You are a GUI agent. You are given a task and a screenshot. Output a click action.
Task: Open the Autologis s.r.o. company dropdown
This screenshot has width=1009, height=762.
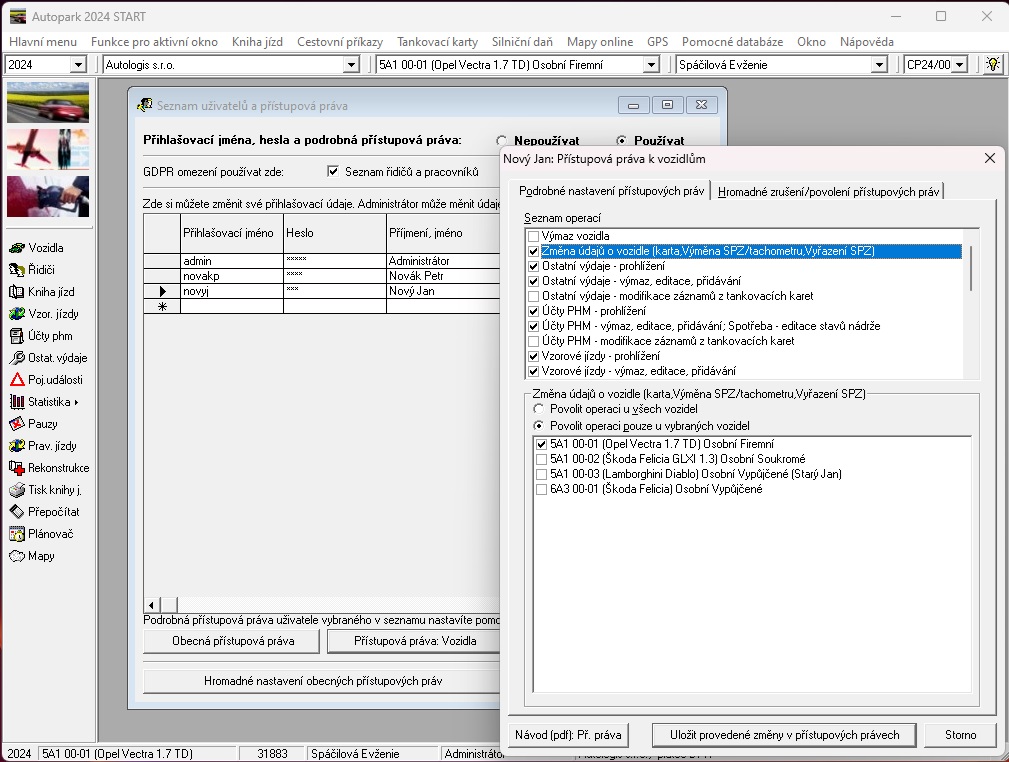pos(351,64)
